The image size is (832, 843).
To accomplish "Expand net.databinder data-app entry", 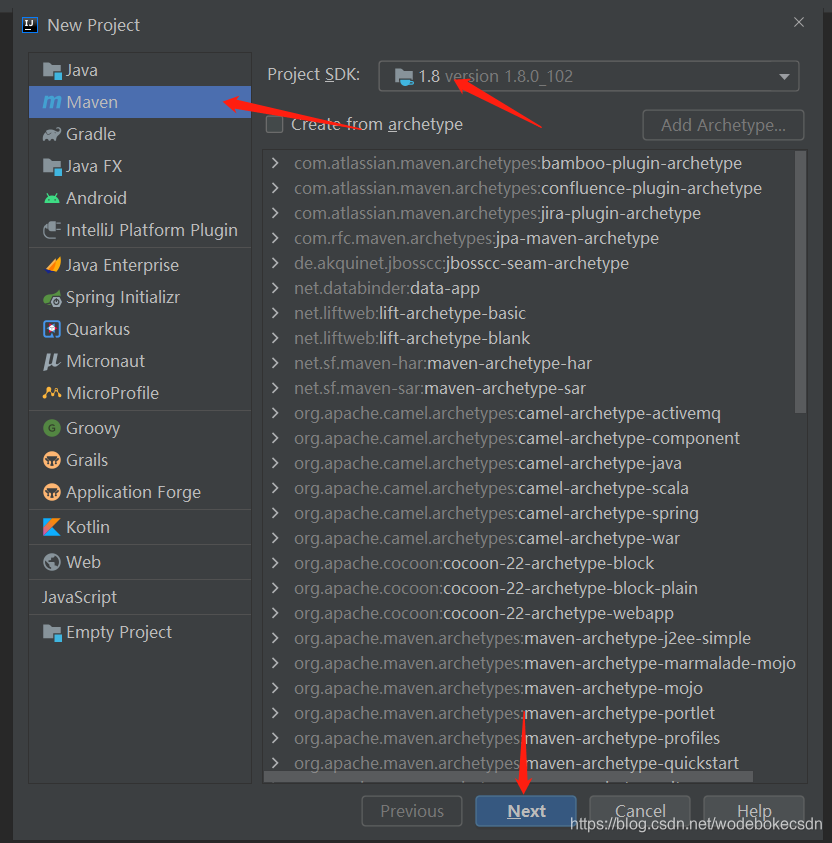I will pyautogui.click(x=275, y=288).
